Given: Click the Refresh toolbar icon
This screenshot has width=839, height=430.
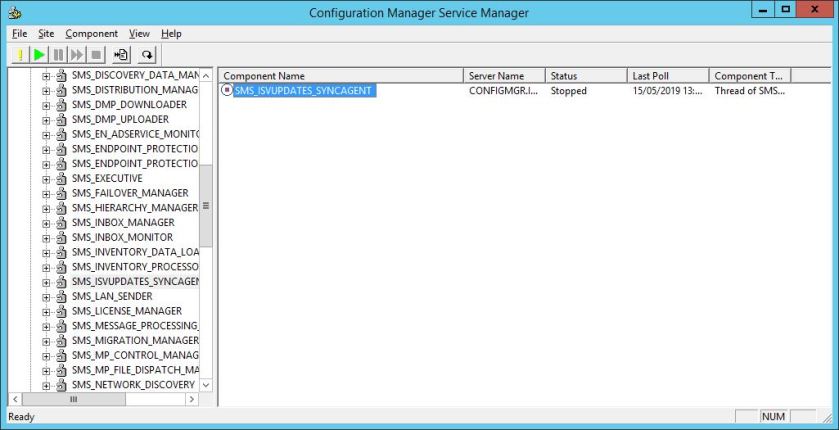Looking at the screenshot, I should click(x=147, y=55).
